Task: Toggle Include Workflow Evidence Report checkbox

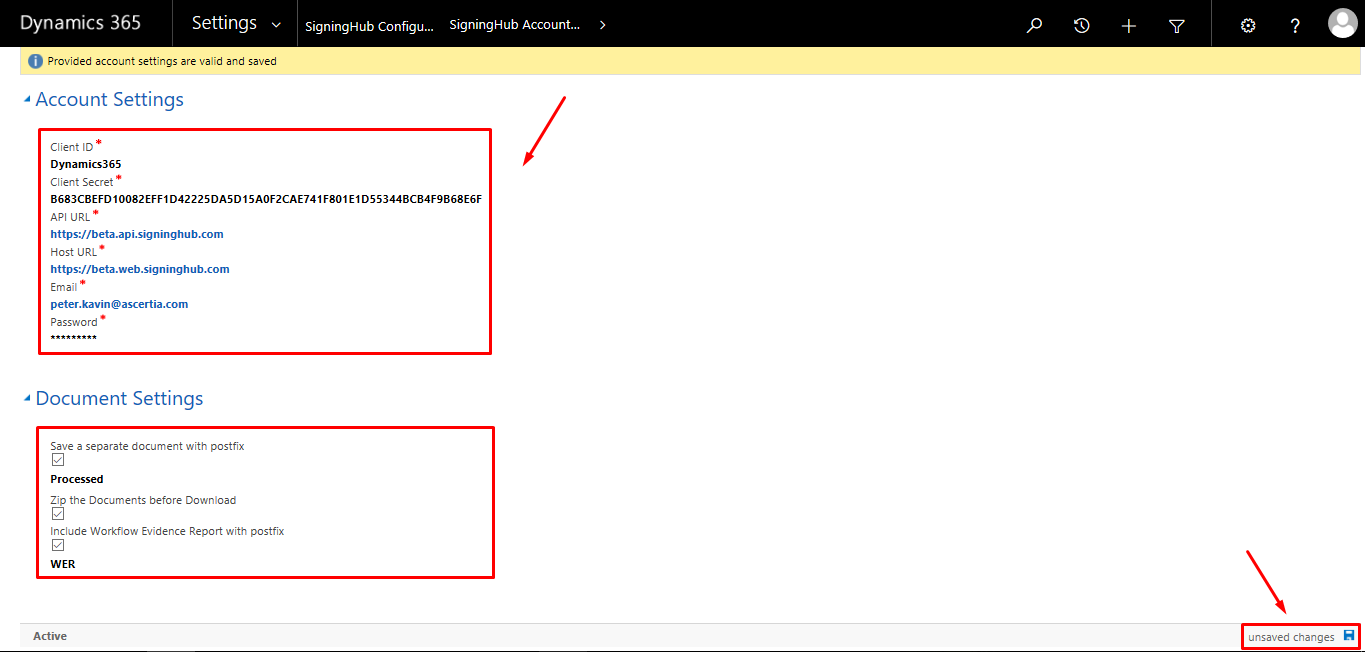Action: 58,545
